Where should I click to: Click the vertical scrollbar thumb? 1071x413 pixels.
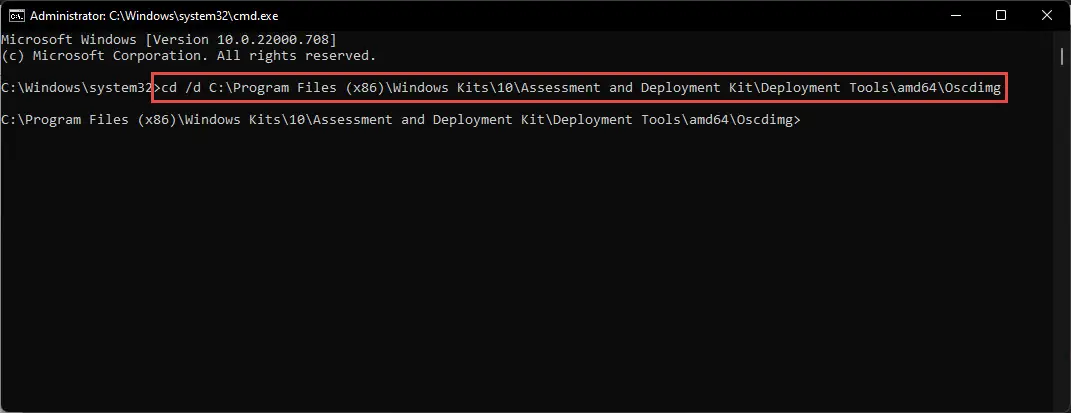click(x=1061, y=55)
